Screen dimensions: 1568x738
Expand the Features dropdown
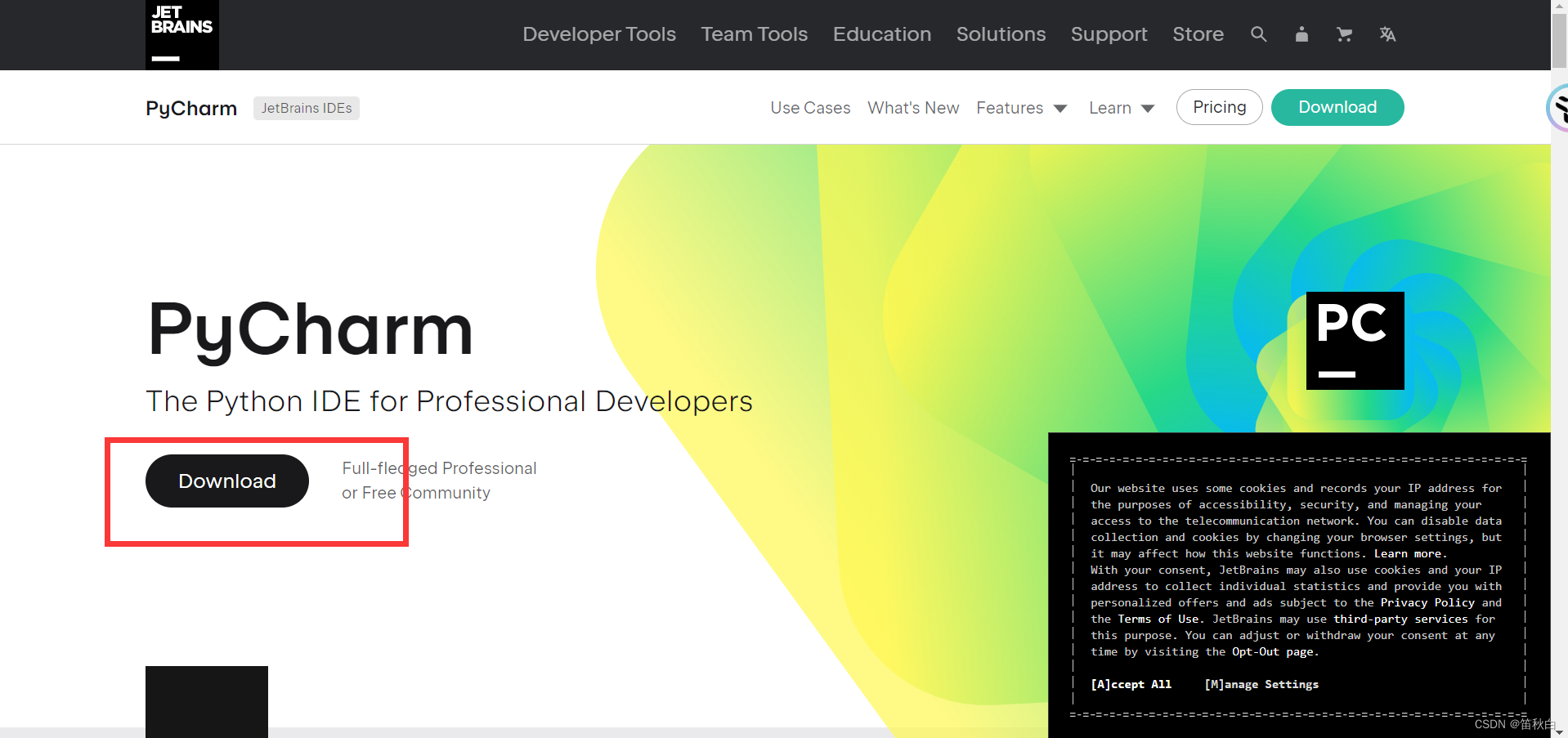pyautogui.click(x=1022, y=108)
